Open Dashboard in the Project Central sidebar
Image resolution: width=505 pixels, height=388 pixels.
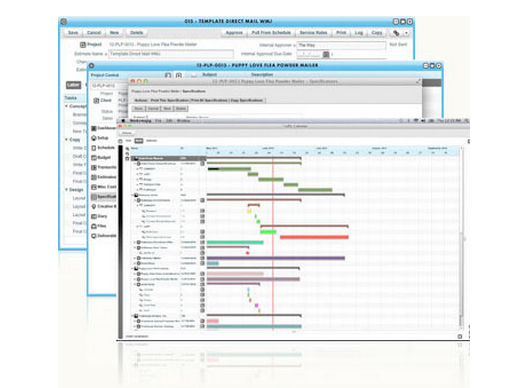click(x=104, y=128)
